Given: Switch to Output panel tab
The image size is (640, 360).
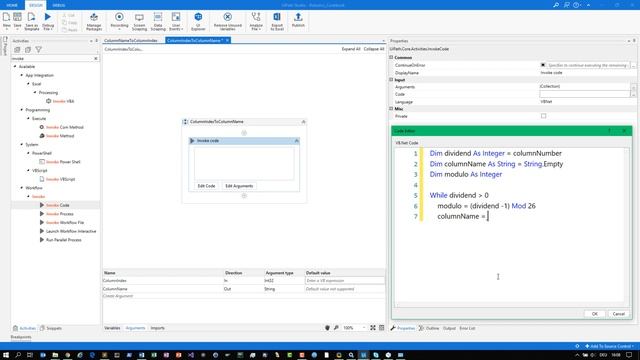Looking at the screenshot, I should coord(449,328).
